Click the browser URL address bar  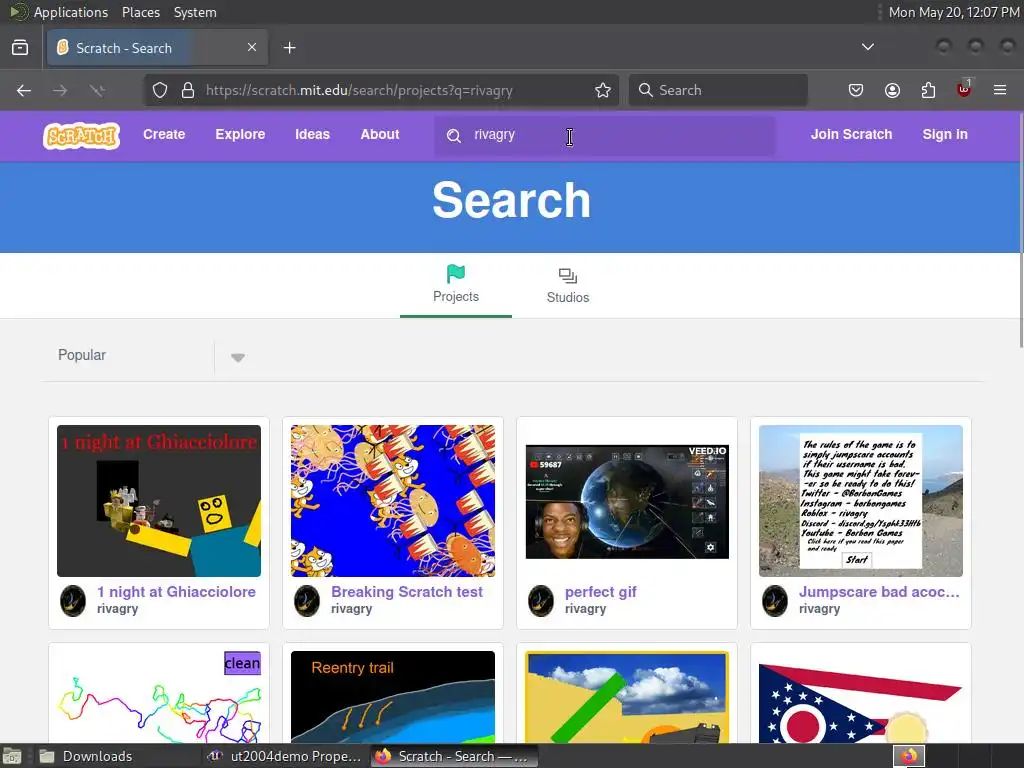tap(379, 90)
